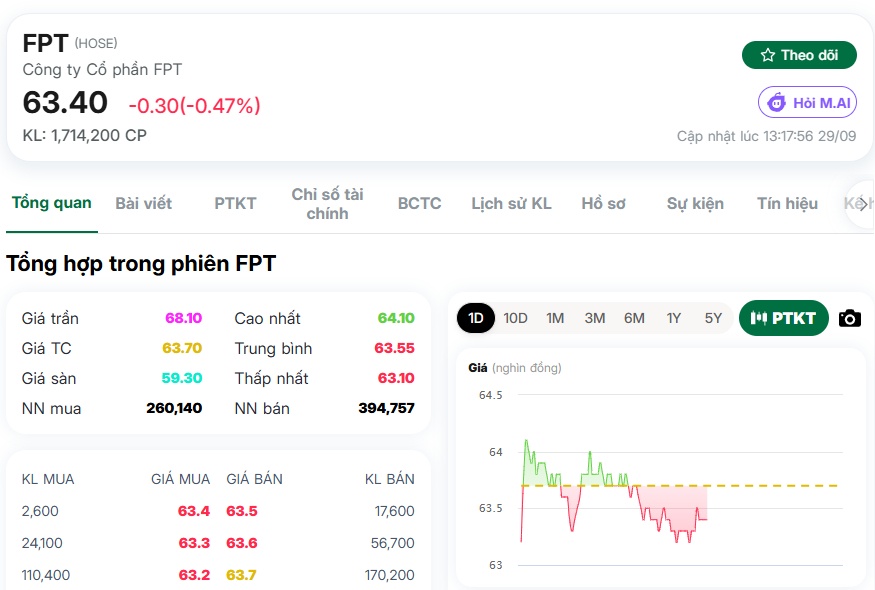Screen dimensions: 875x590
Task: Switch to the BCTC tab
Action: tap(419, 203)
